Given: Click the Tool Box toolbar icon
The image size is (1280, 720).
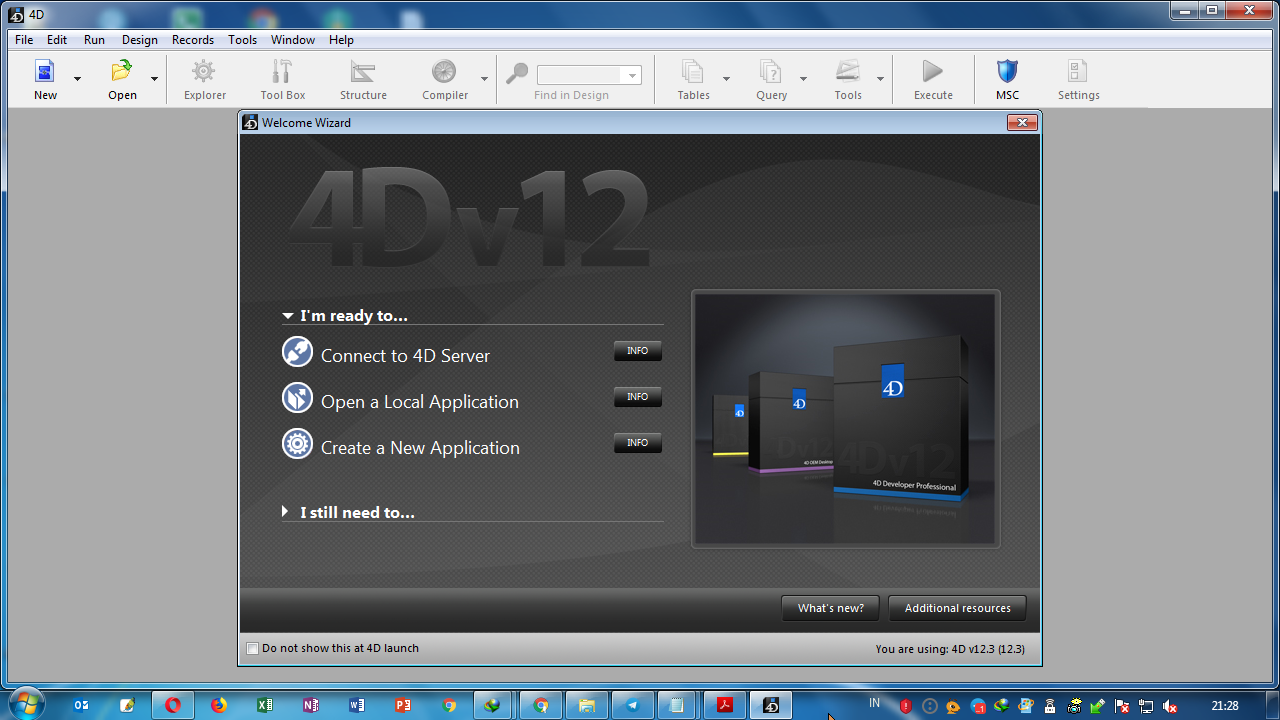Looking at the screenshot, I should click(x=282, y=71).
